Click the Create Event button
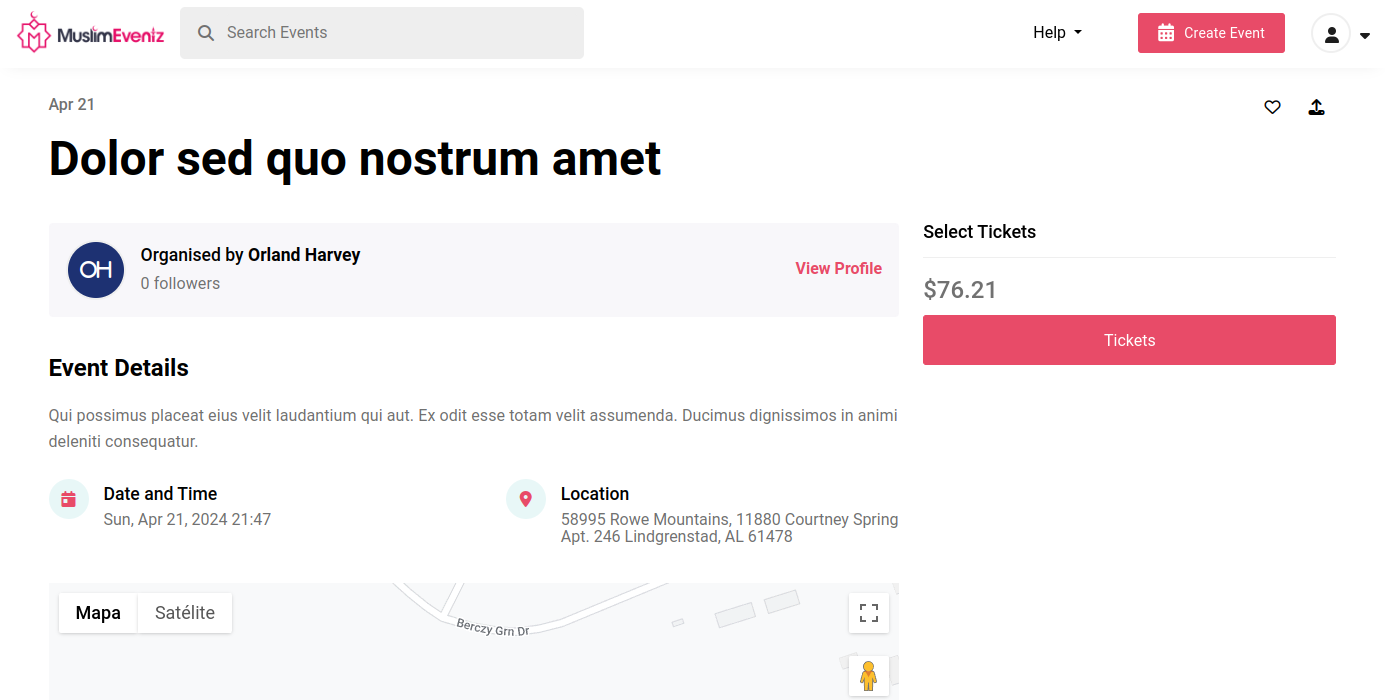The image size is (1385, 700). coord(1211,33)
